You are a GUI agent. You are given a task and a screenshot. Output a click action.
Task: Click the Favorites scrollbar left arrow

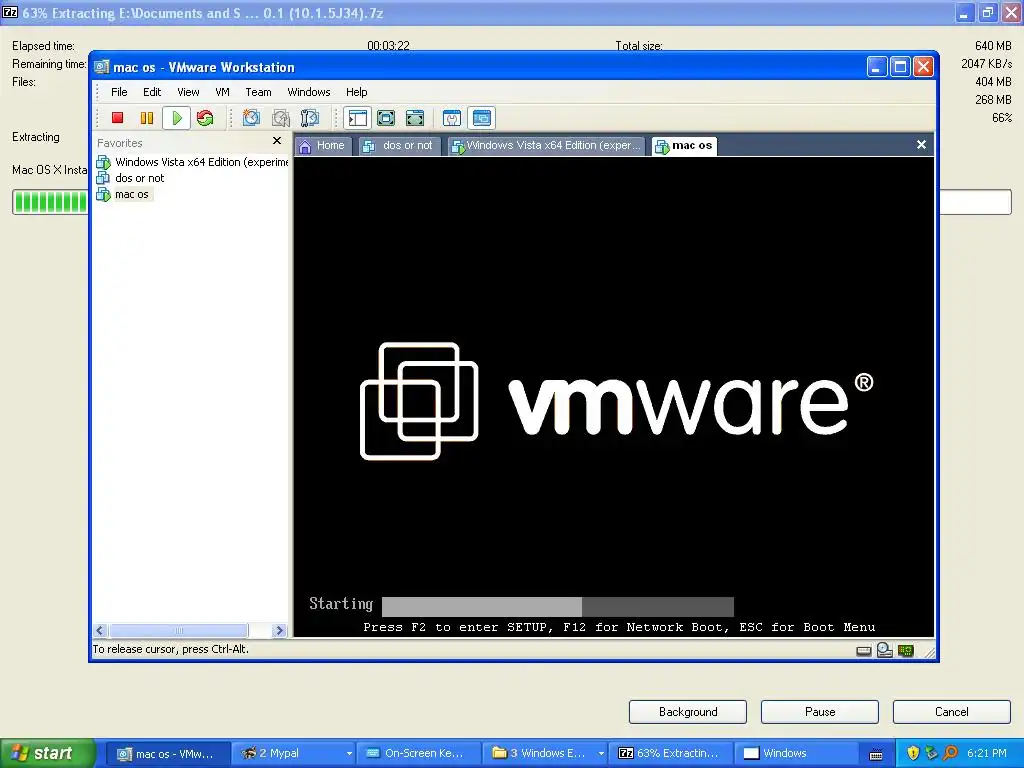(x=100, y=631)
